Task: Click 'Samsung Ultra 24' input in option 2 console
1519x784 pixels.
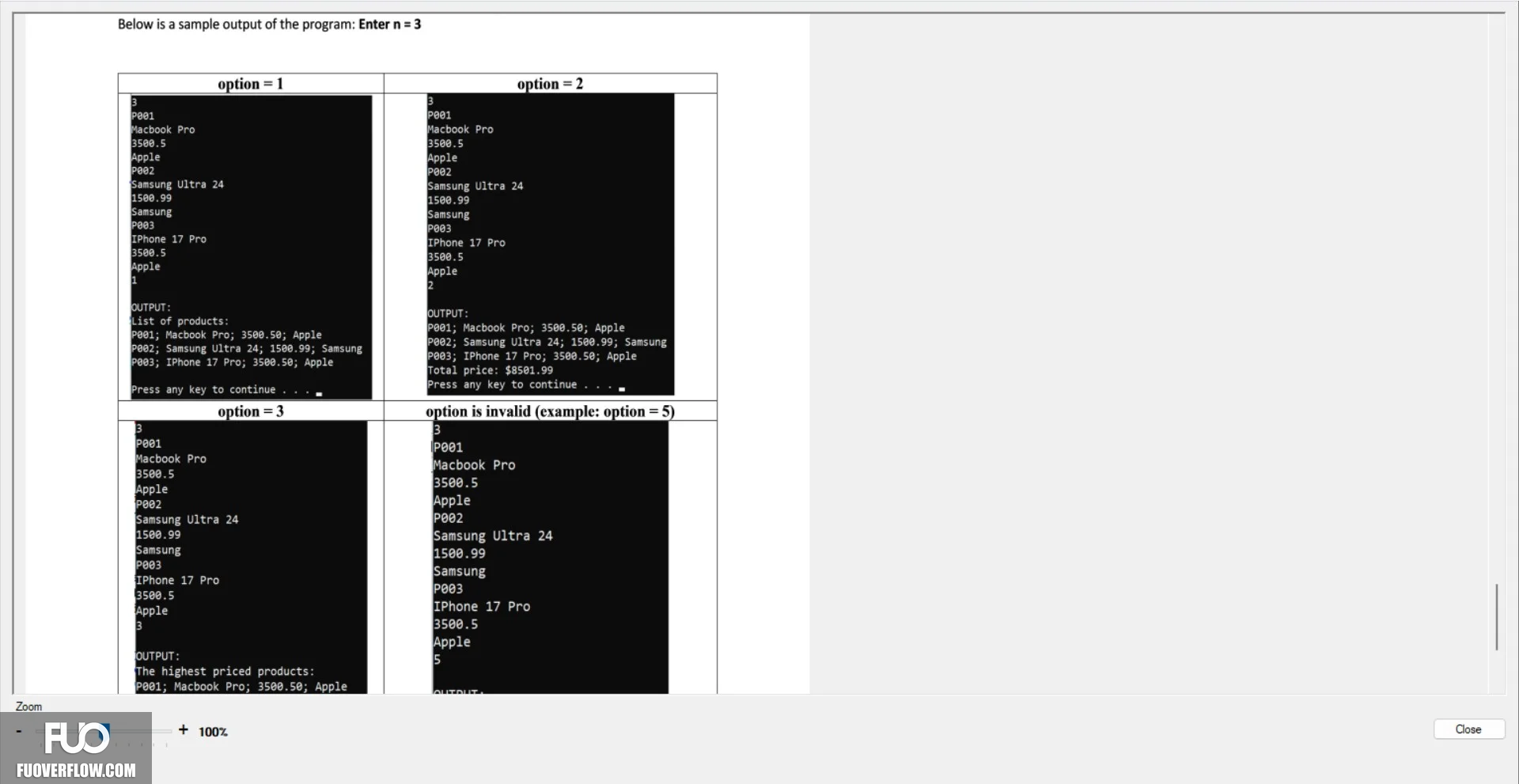Action: point(475,186)
